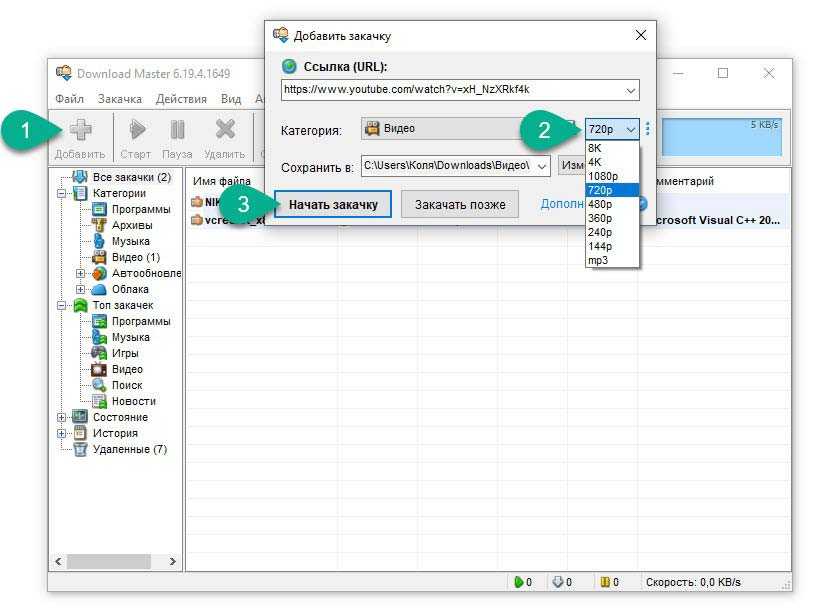Click the Ссылка (URL) input field
Image resolution: width=826 pixels, height=614 pixels.
(452, 90)
